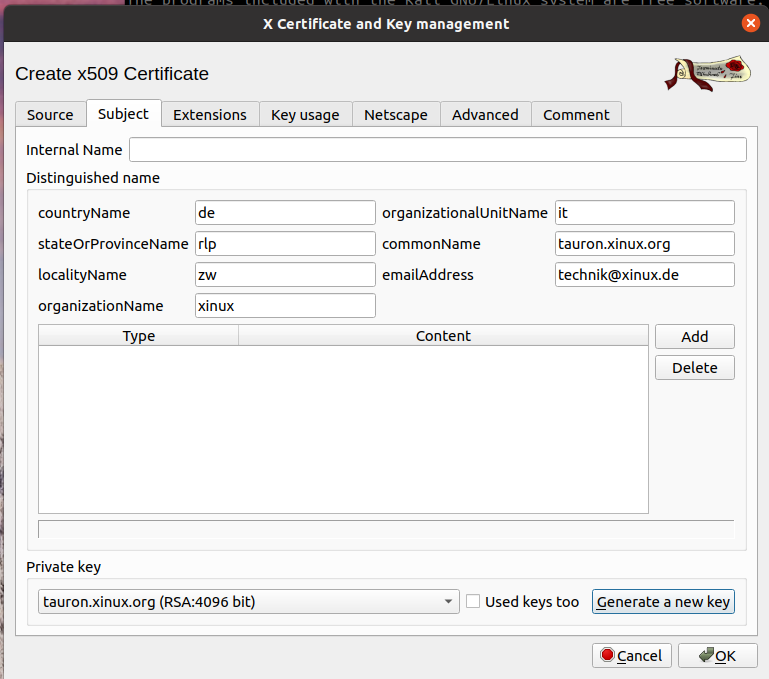Close the certificate dialog window
The image size is (769, 679).
pyautogui.click(x=750, y=23)
